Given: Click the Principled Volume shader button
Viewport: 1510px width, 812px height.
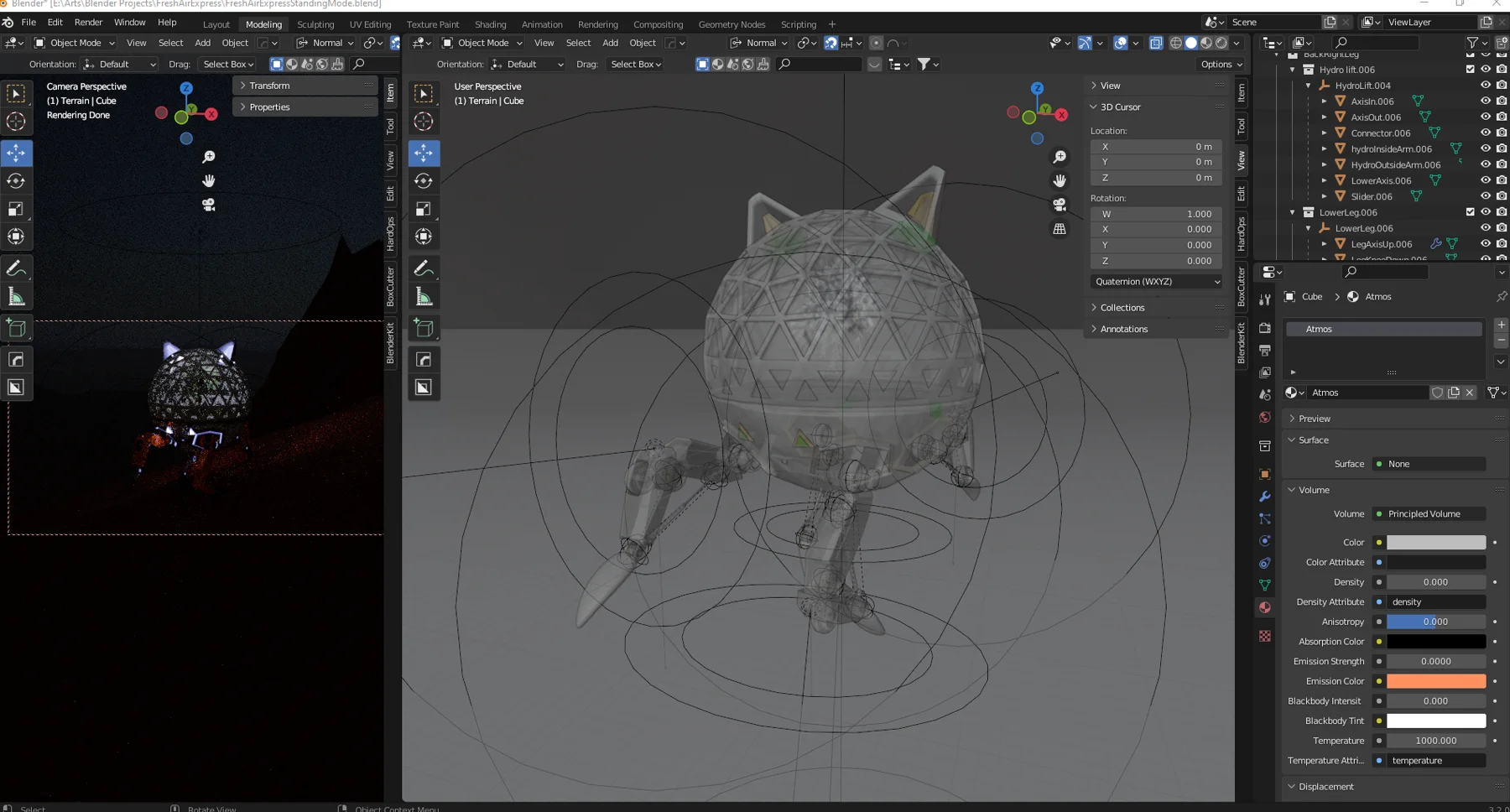Looking at the screenshot, I should click(x=1429, y=514).
